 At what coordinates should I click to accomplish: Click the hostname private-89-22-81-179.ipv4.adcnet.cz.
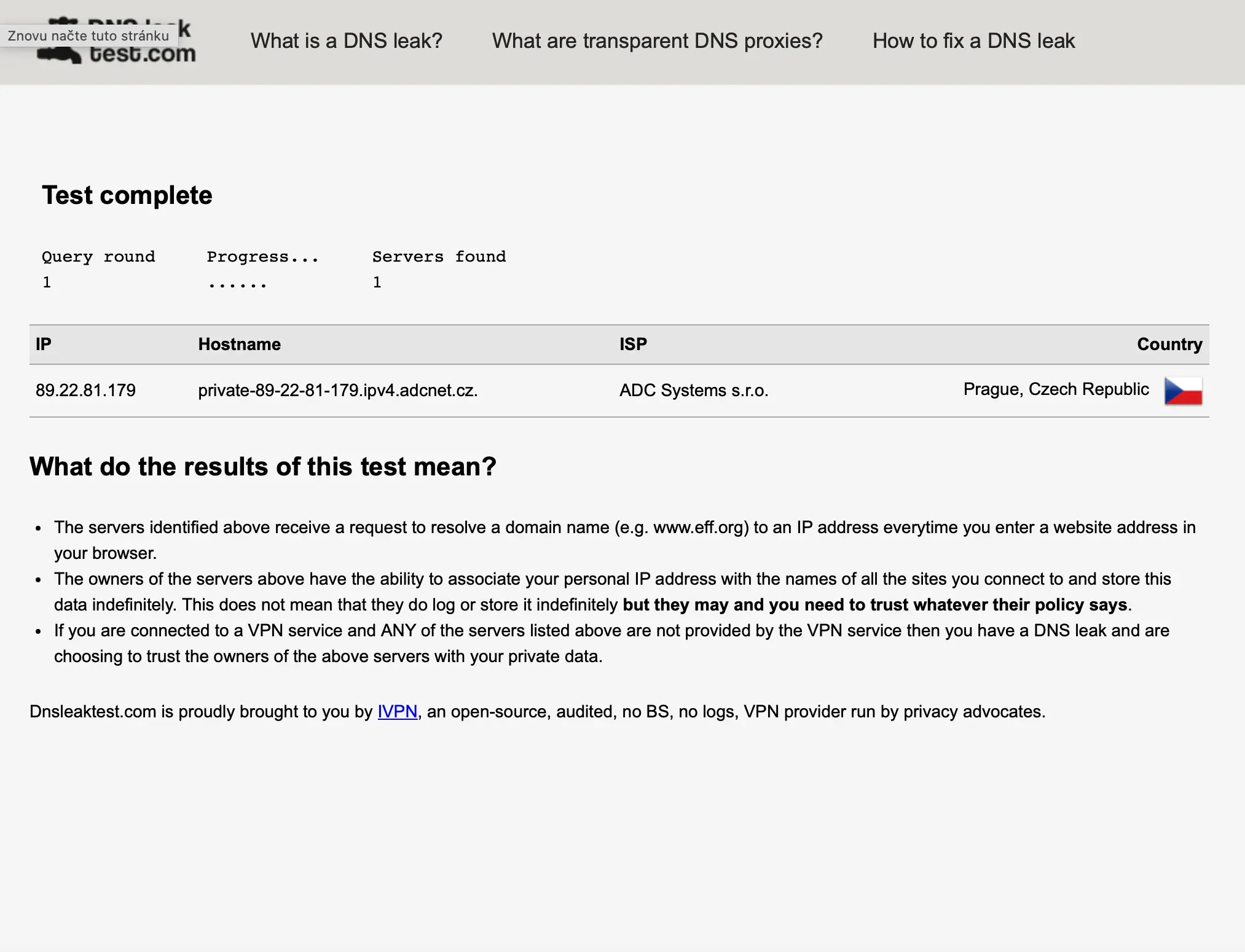coord(337,391)
